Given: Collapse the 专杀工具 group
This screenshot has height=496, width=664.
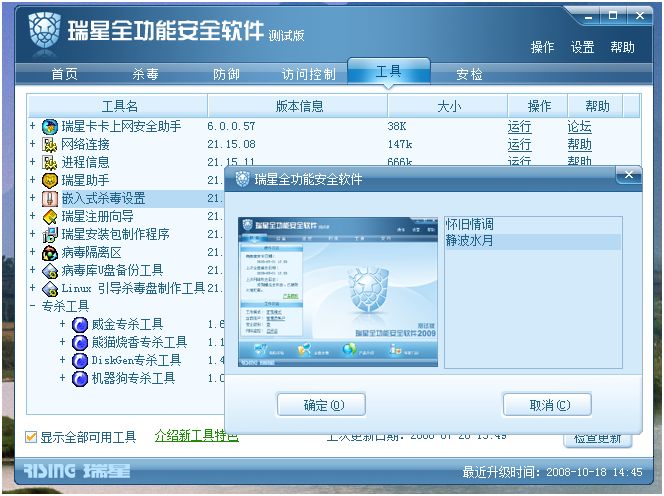Looking at the screenshot, I should click(33, 306).
